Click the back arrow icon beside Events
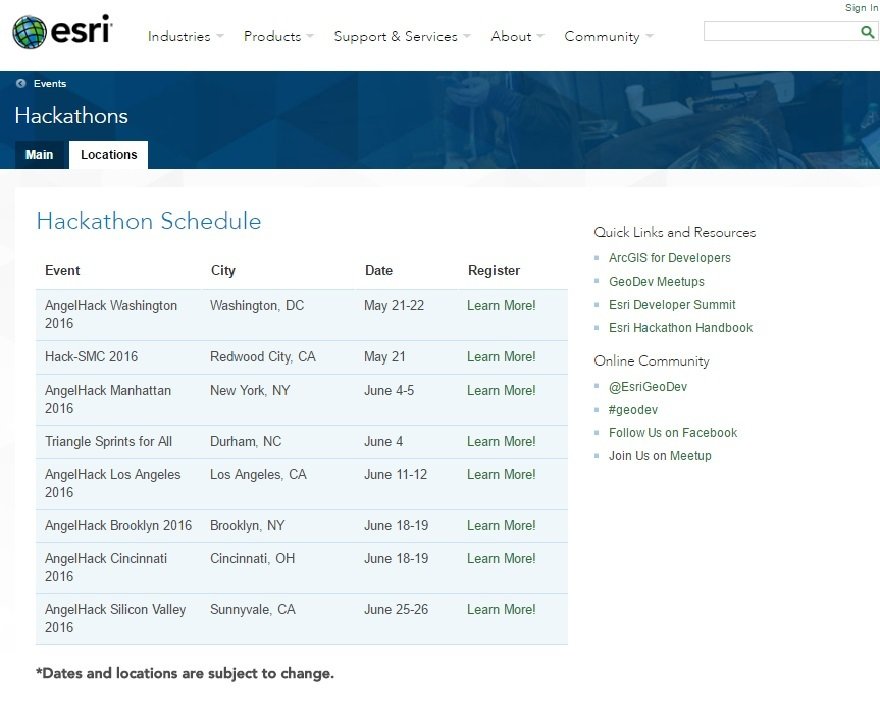Image resolution: width=880 pixels, height=726 pixels. tap(21, 84)
